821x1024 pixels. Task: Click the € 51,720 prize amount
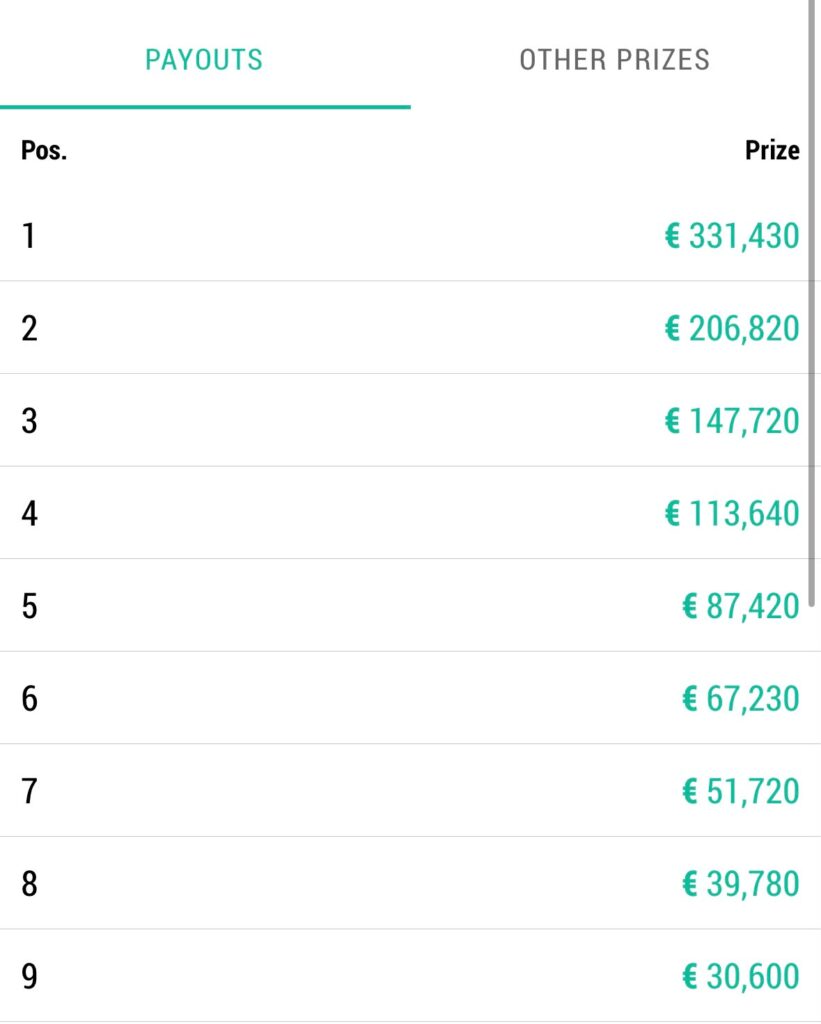click(x=741, y=792)
